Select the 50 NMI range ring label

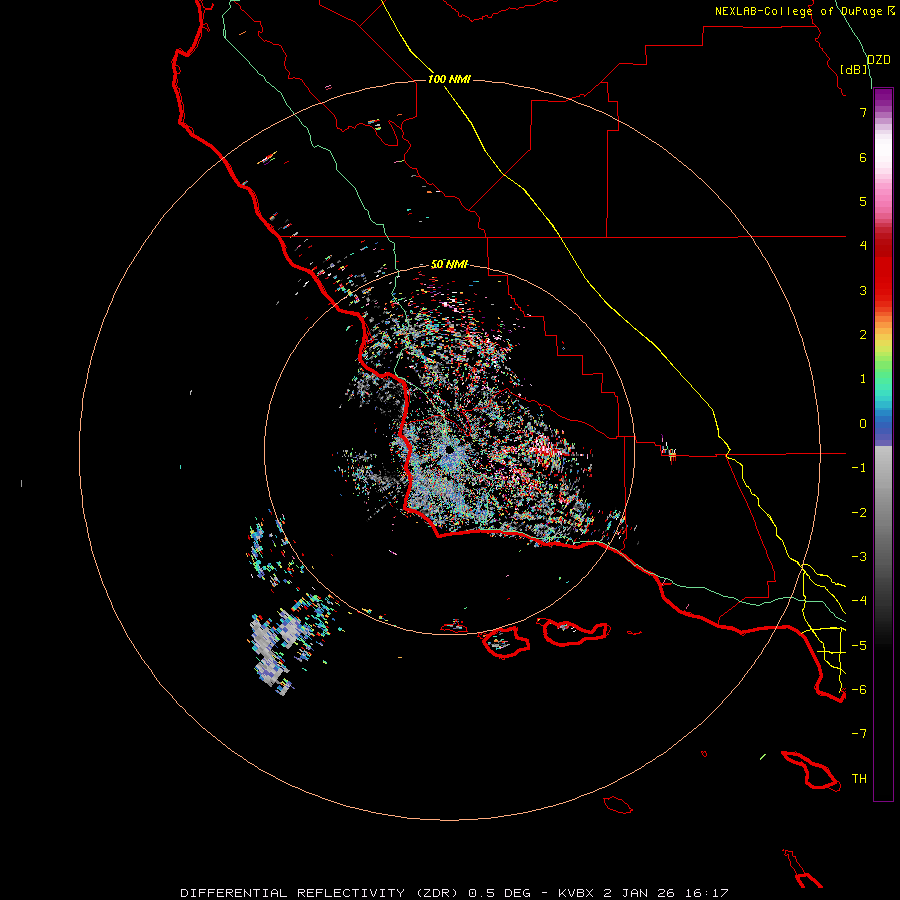pos(449,264)
